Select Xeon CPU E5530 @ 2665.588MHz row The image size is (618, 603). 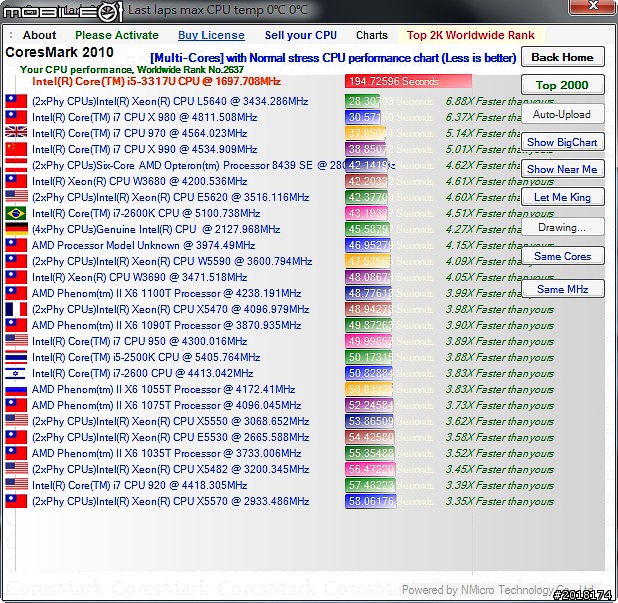(171, 437)
